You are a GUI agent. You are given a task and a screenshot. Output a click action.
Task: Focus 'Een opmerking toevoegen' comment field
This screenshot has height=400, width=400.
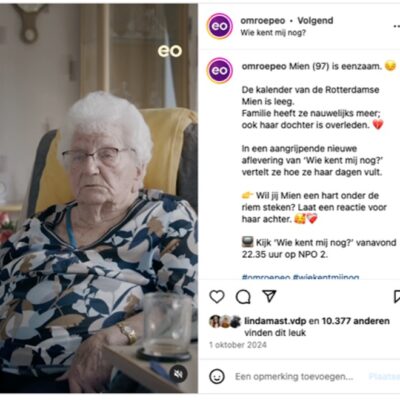(294, 377)
